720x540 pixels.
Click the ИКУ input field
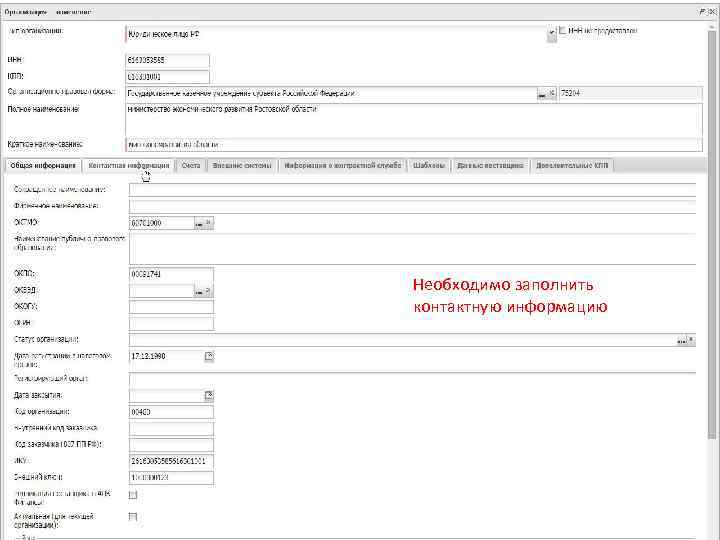(171, 461)
